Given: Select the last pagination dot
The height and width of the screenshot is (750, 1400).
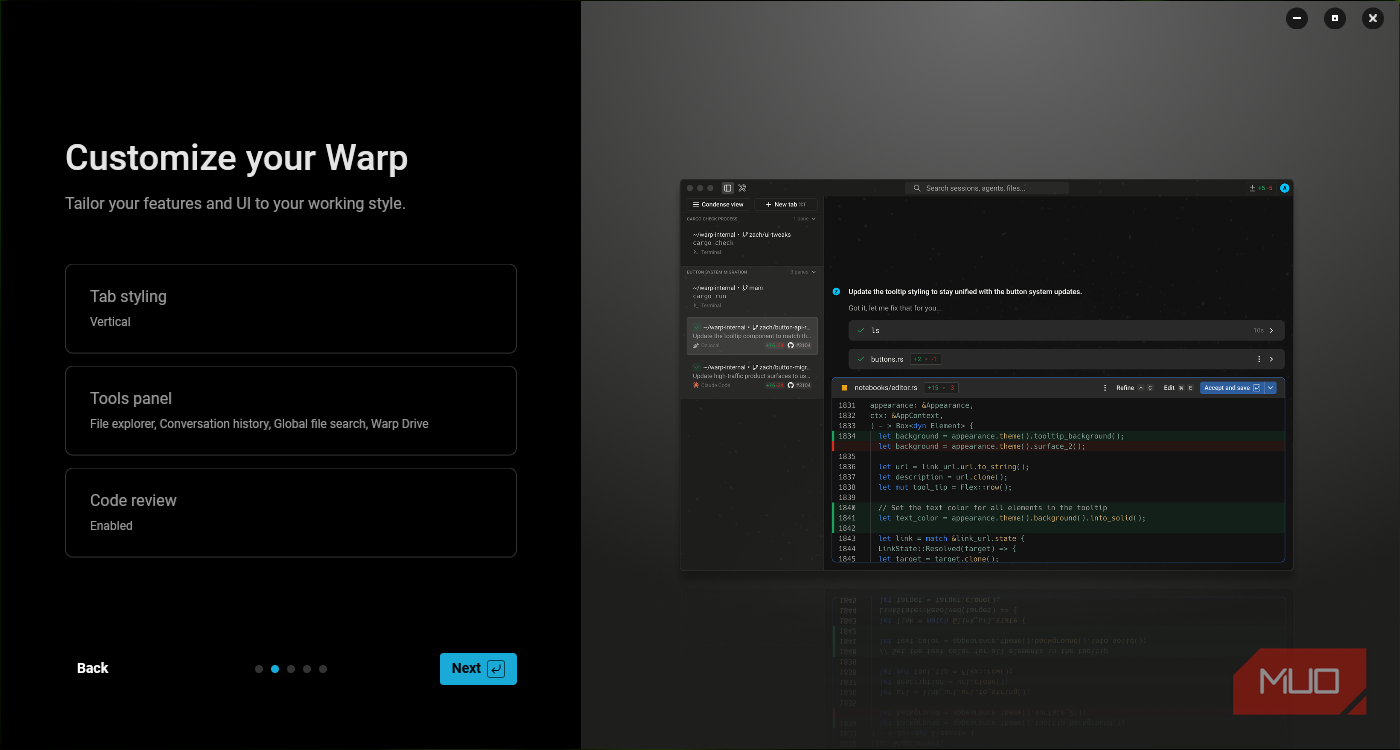Looking at the screenshot, I should (x=323, y=669).
